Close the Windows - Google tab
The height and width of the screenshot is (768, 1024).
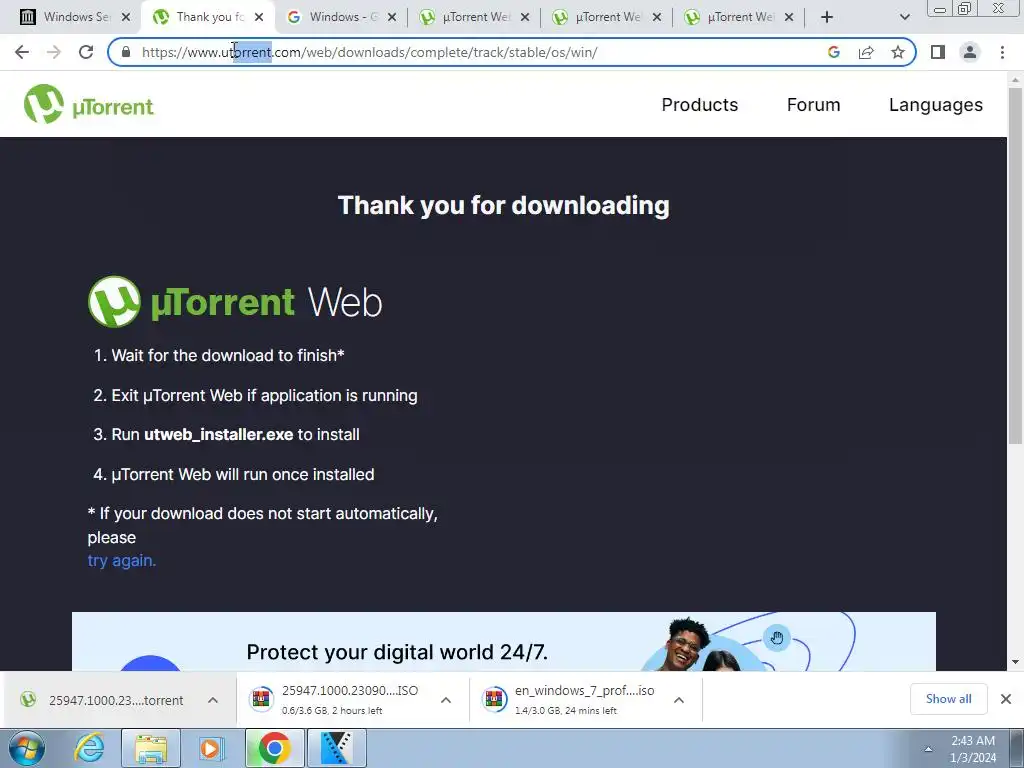pyautogui.click(x=392, y=17)
